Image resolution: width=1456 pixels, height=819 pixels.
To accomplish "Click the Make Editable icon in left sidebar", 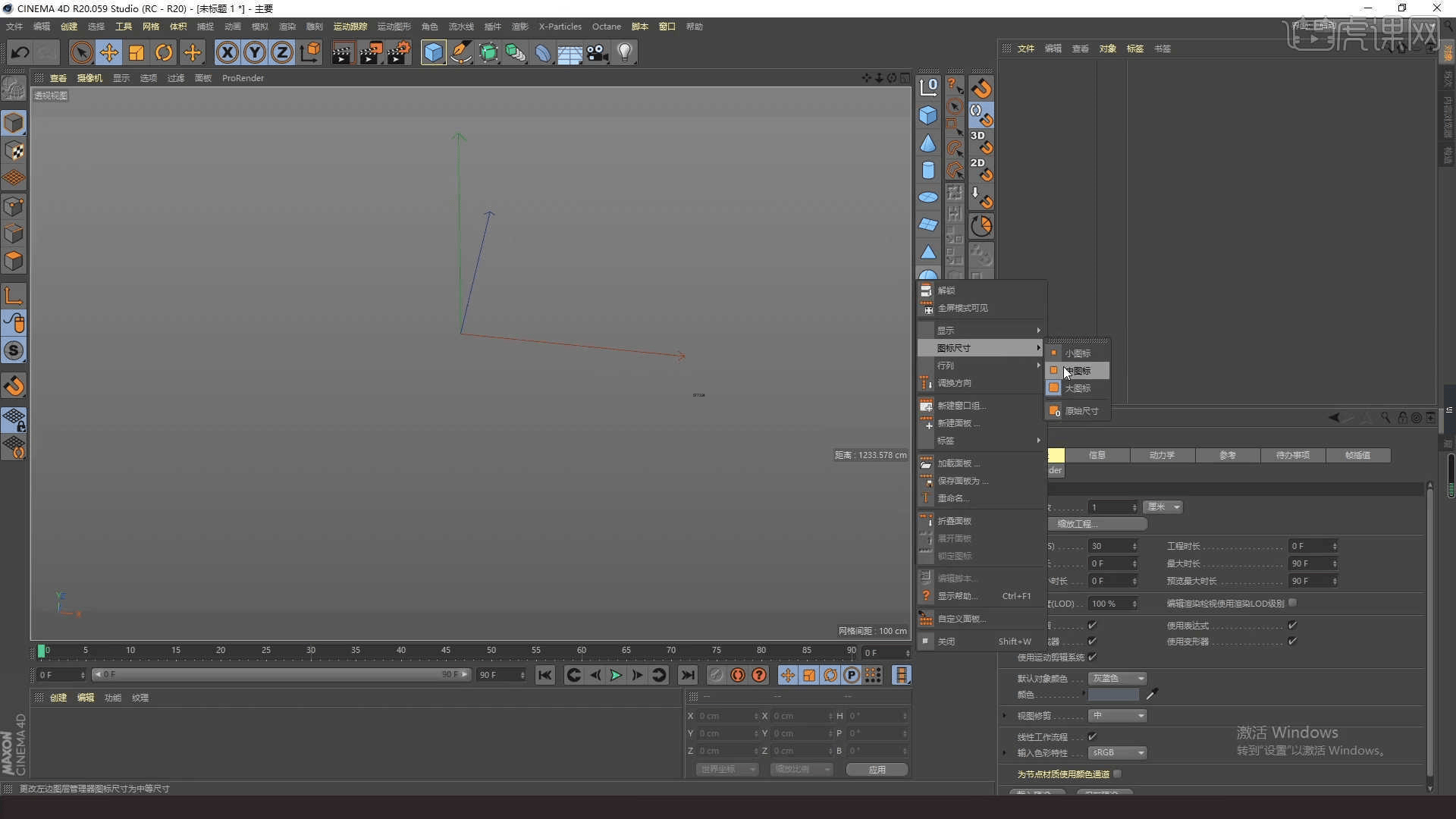I will point(14,89).
